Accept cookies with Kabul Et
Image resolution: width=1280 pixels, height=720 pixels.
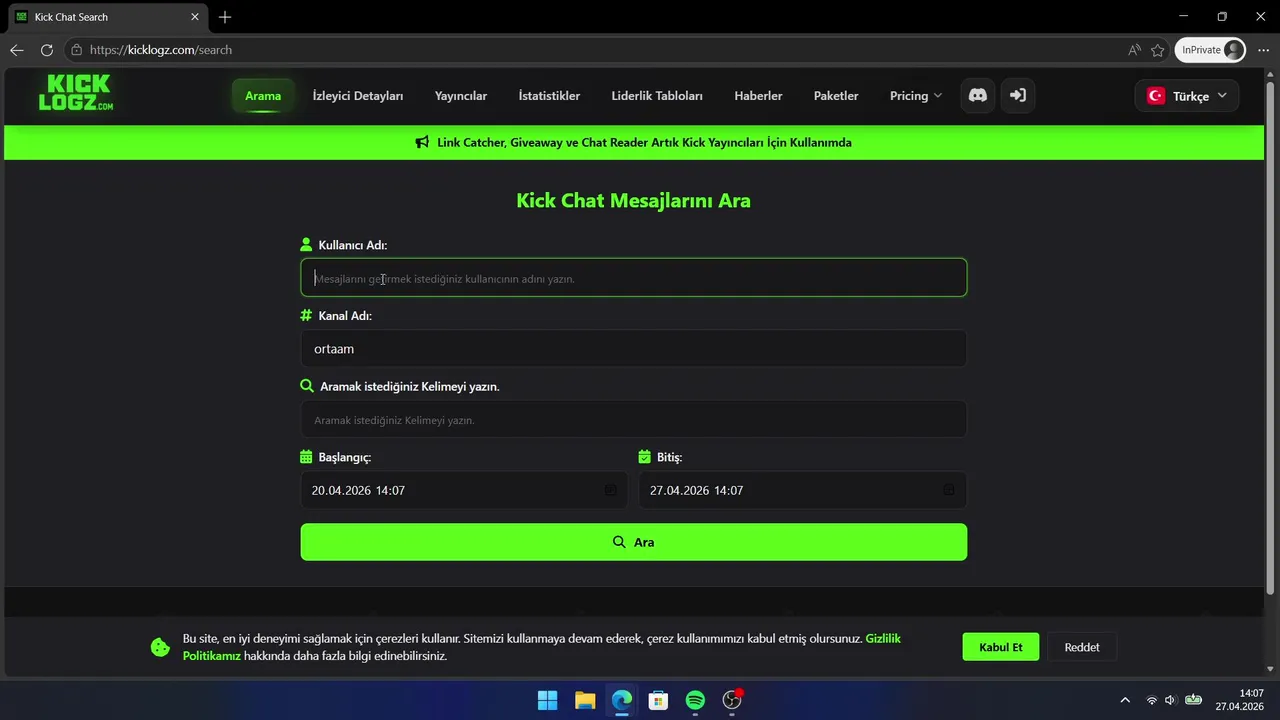[1000, 647]
